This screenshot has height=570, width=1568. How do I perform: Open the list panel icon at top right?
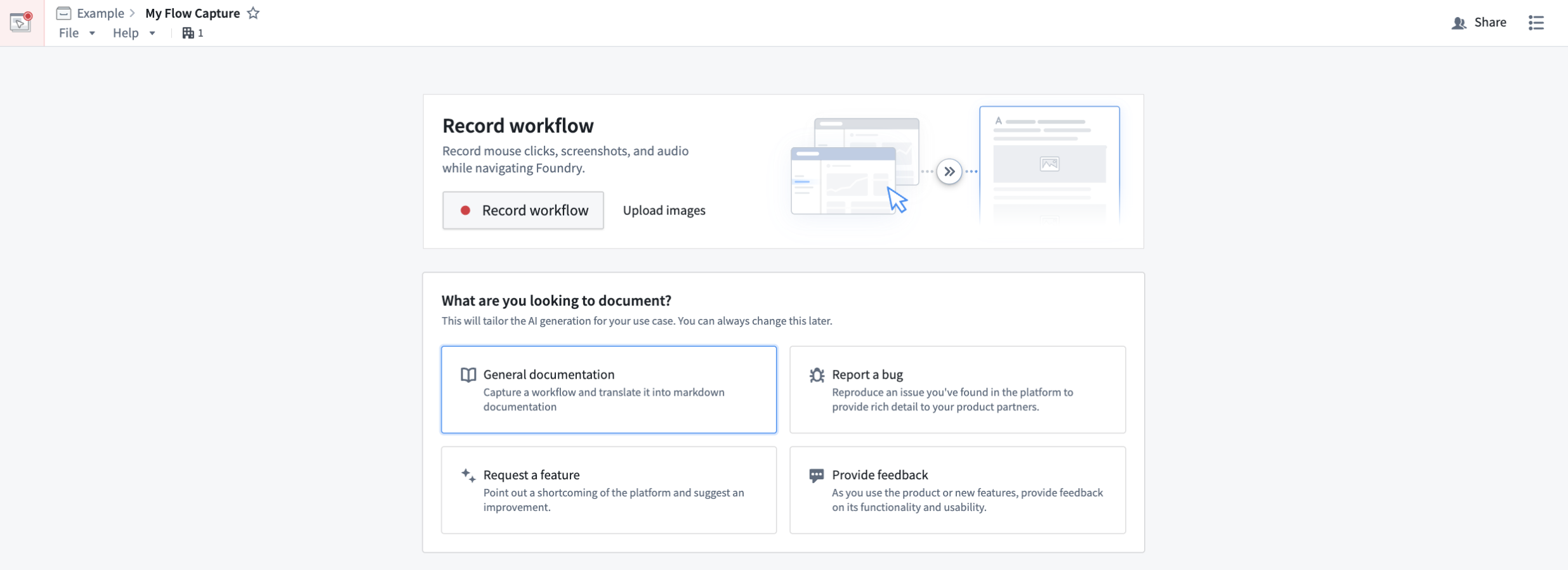pos(1536,23)
